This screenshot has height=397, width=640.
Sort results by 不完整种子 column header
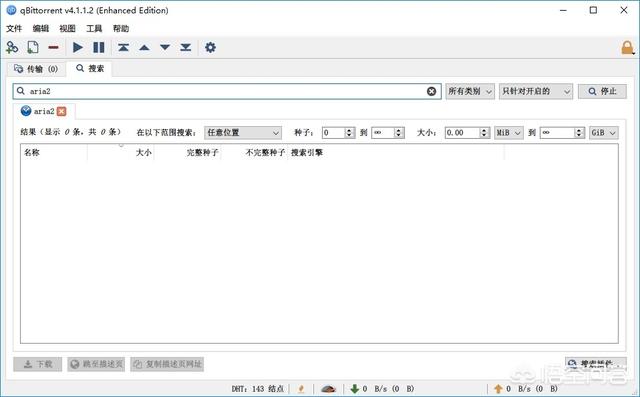254,153
